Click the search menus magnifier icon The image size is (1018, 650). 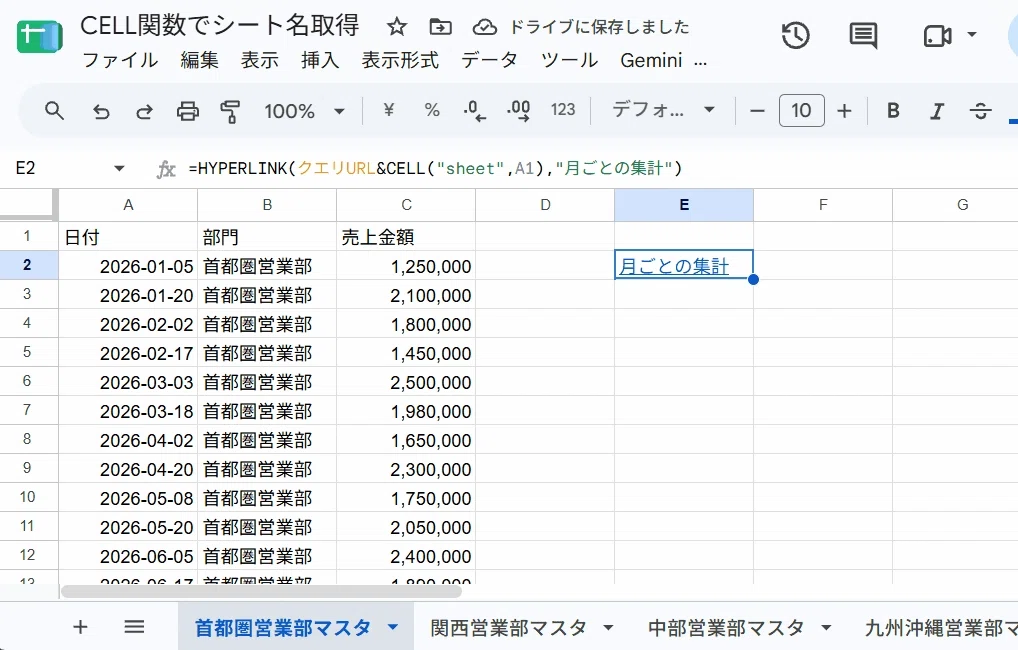point(55,111)
